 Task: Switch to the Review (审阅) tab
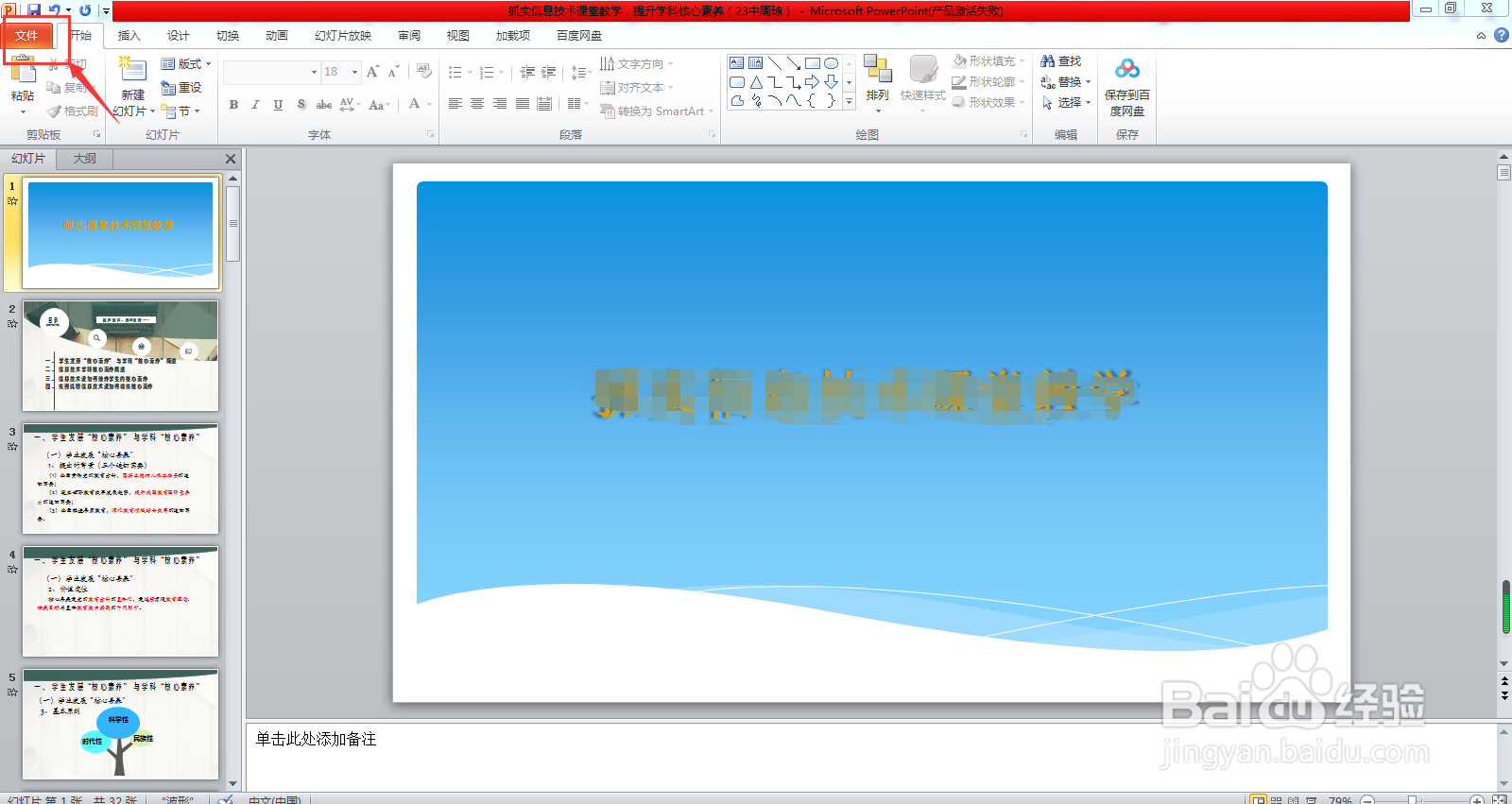point(409,36)
